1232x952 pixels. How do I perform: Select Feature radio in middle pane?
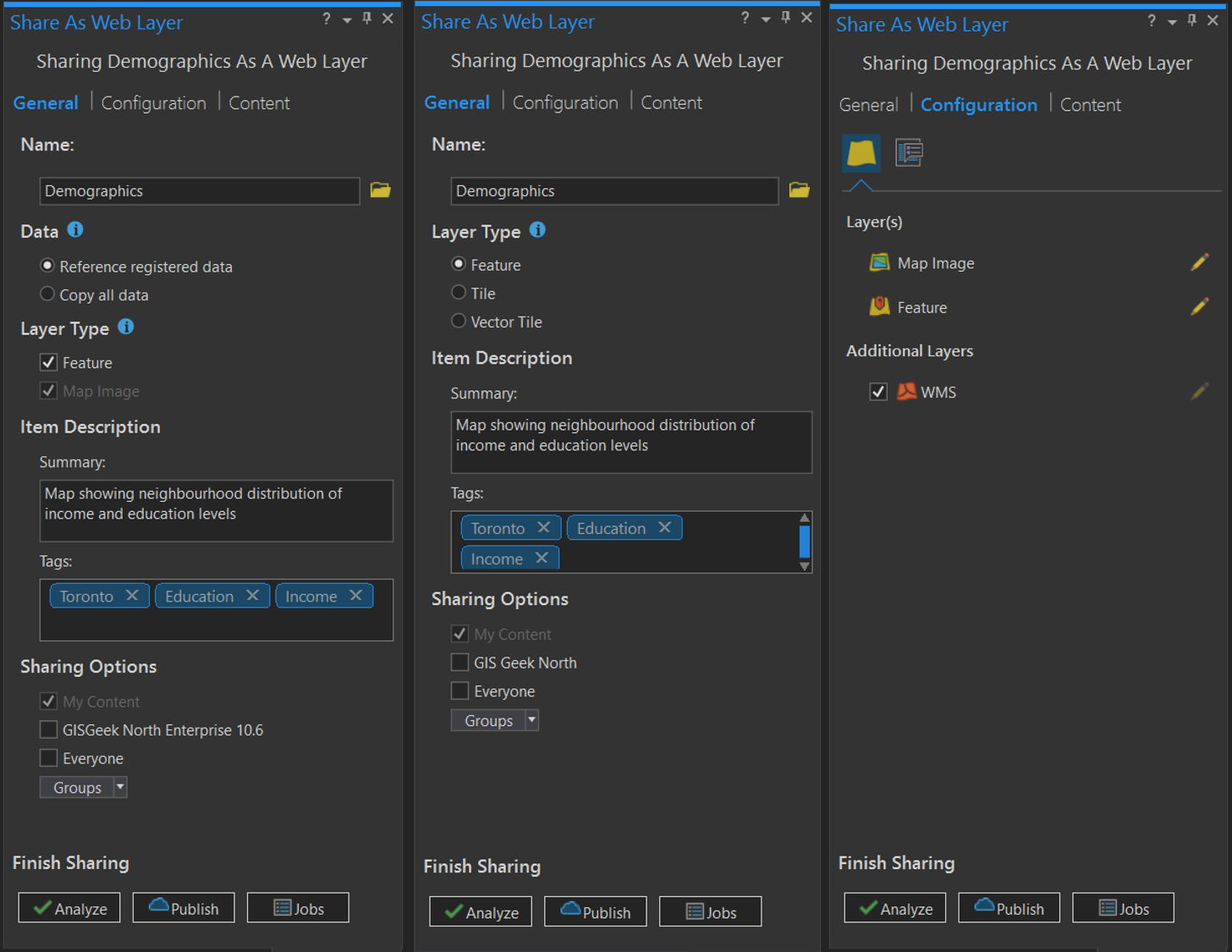point(459,264)
